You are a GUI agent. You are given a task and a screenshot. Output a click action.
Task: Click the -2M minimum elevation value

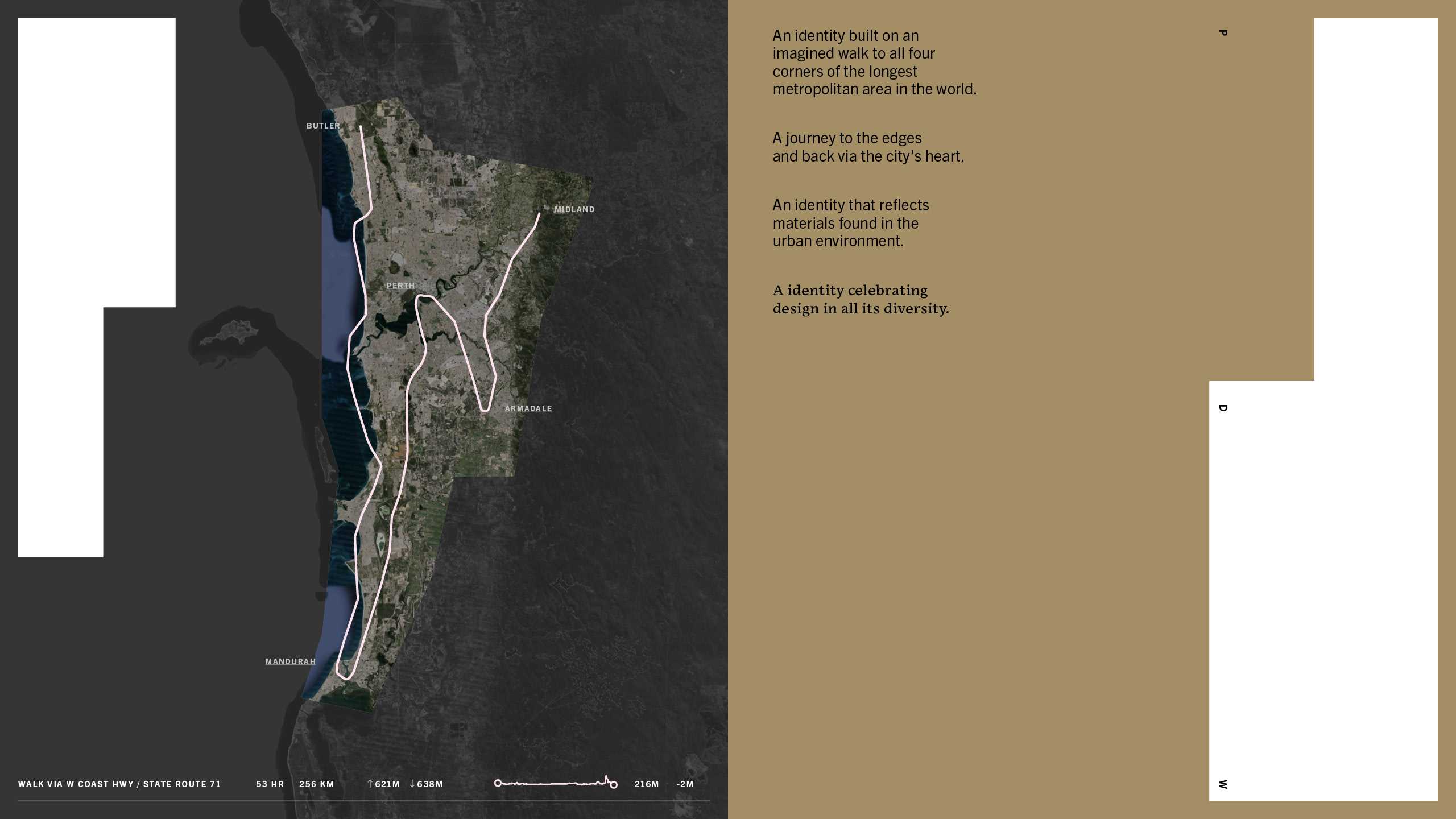[685, 784]
